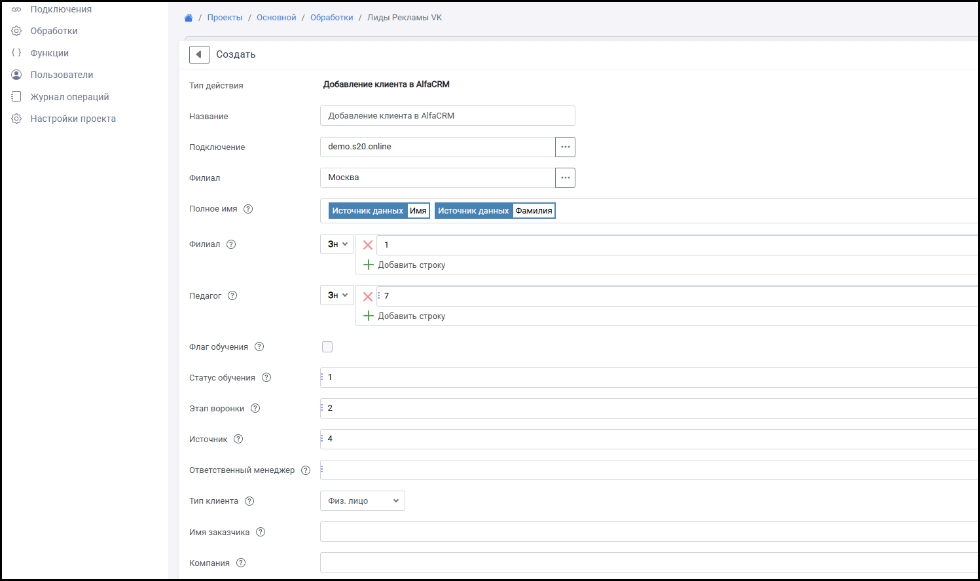Click the Статус обучения input field

[x=649, y=377]
